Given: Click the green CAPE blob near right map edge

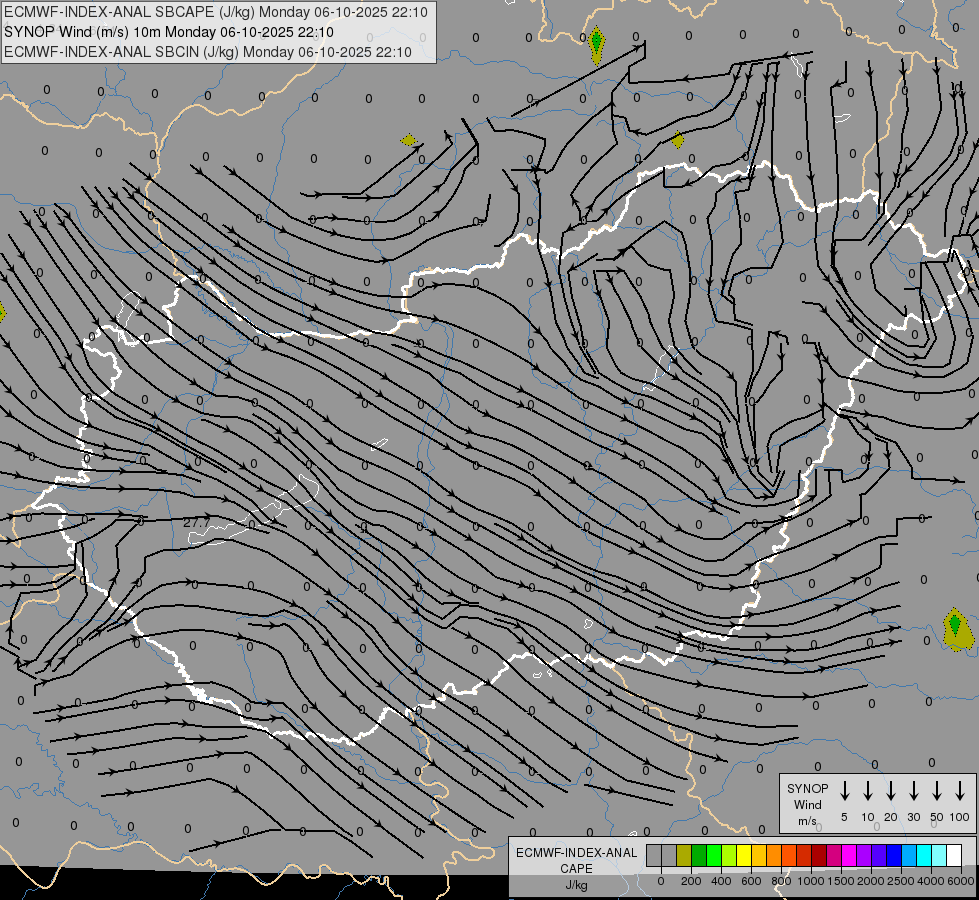Looking at the screenshot, I should point(954,625).
